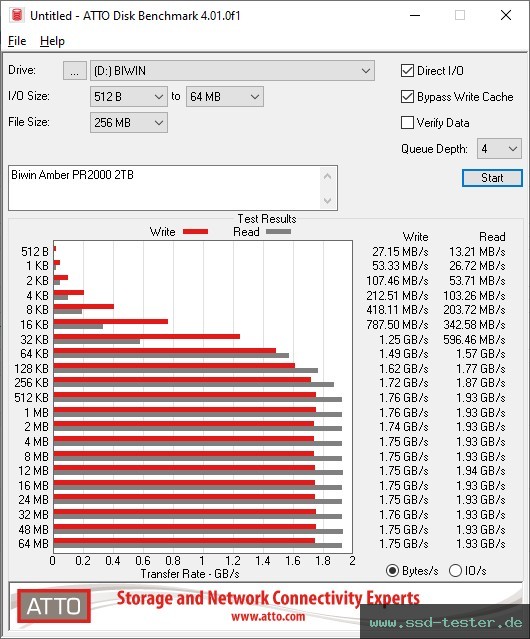
Task: Click the 787.50 MB/s write value
Action: pos(397,325)
